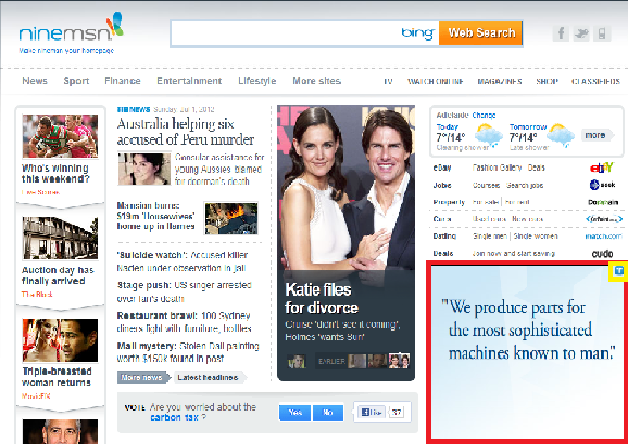
Task: Click the Domain logo beside Property
Action: click(603, 202)
